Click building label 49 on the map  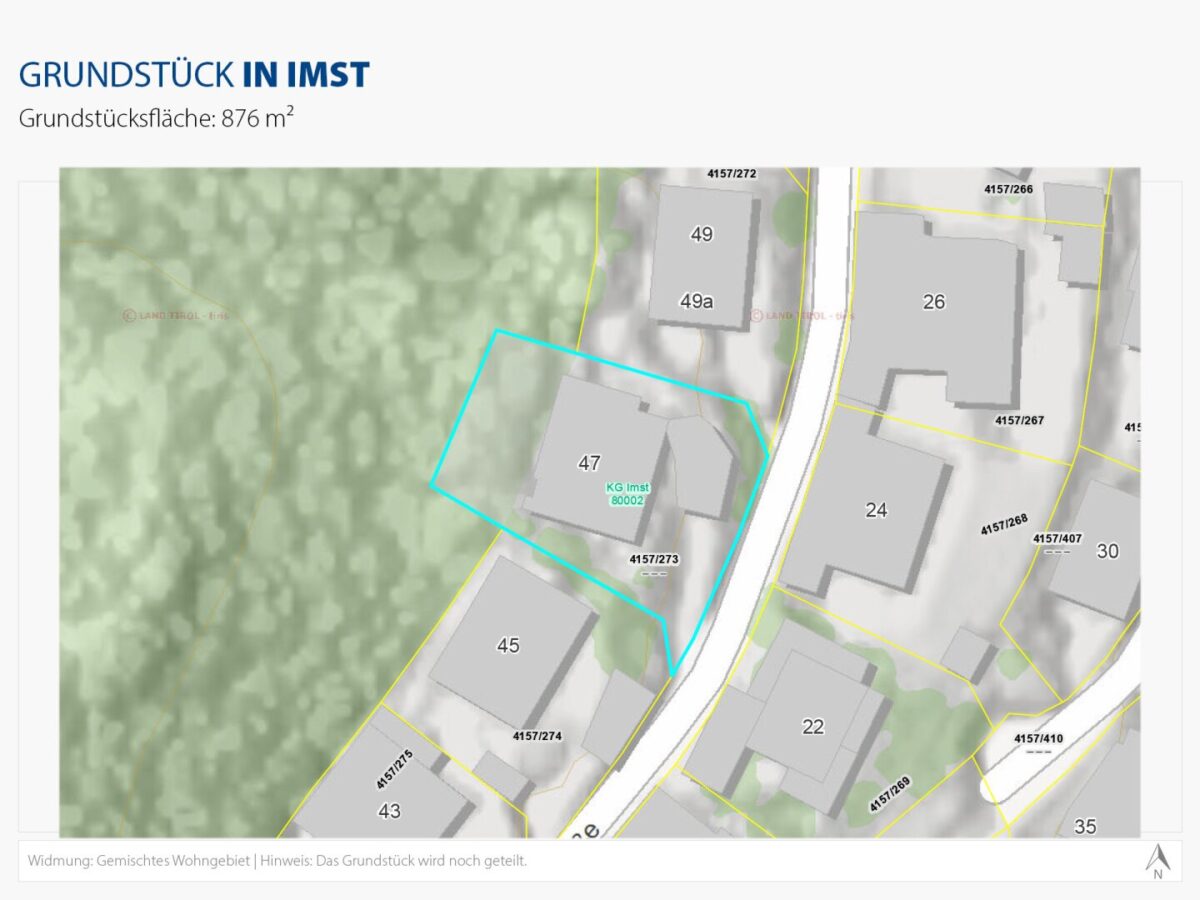point(701,235)
